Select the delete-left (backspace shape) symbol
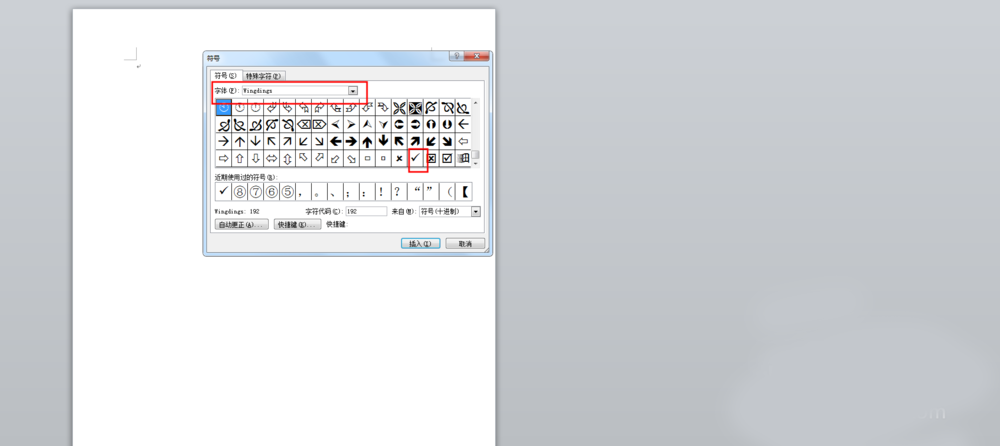The width and height of the screenshot is (1000, 446). pyautogui.click(x=304, y=124)
